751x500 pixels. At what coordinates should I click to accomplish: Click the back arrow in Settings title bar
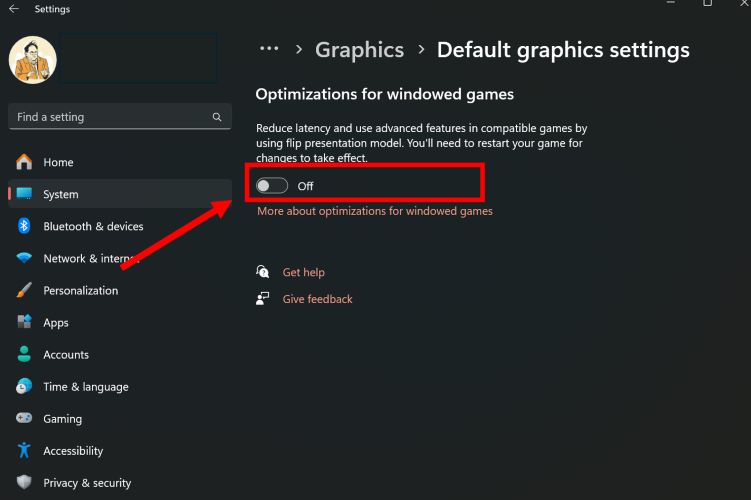pos(14,9)
